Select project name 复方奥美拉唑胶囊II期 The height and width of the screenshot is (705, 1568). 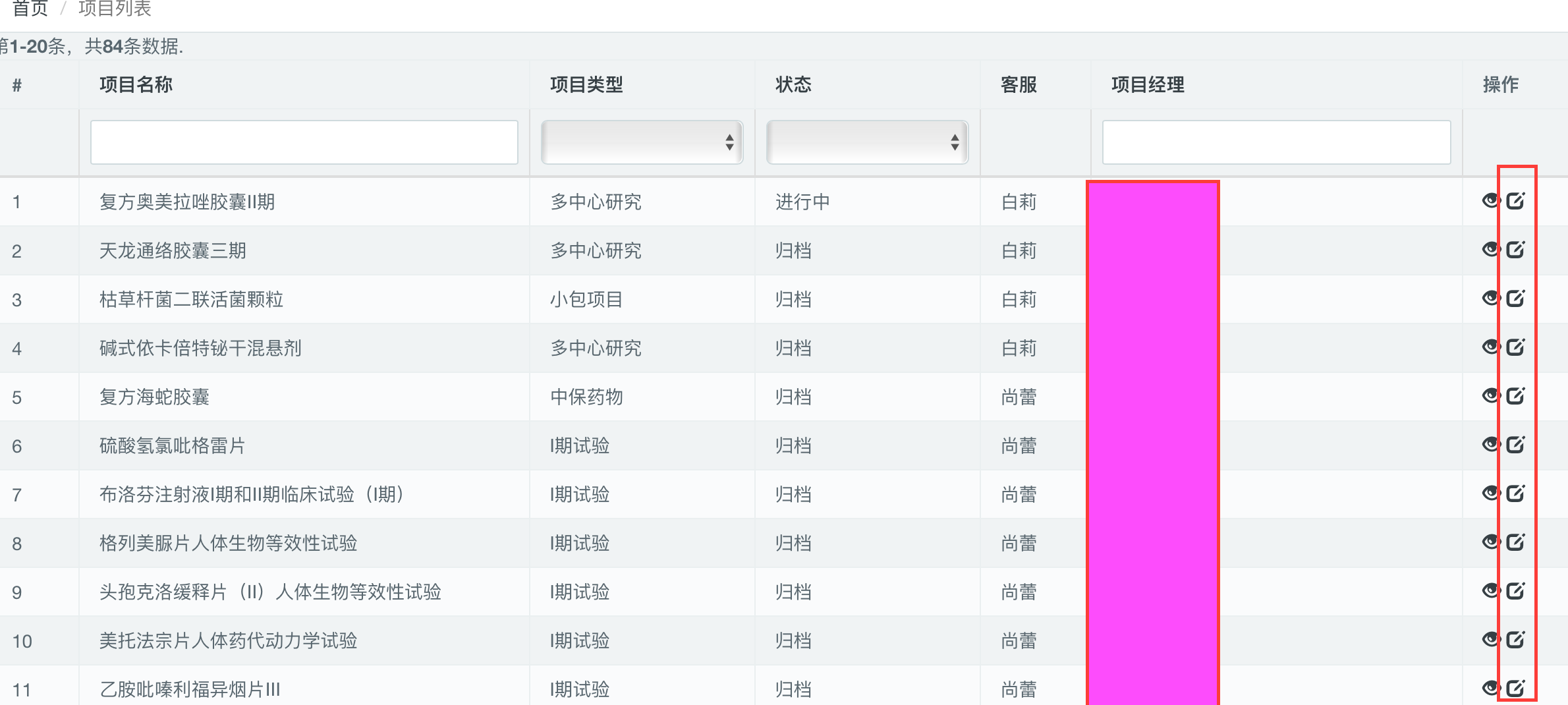tap(187, 202)
